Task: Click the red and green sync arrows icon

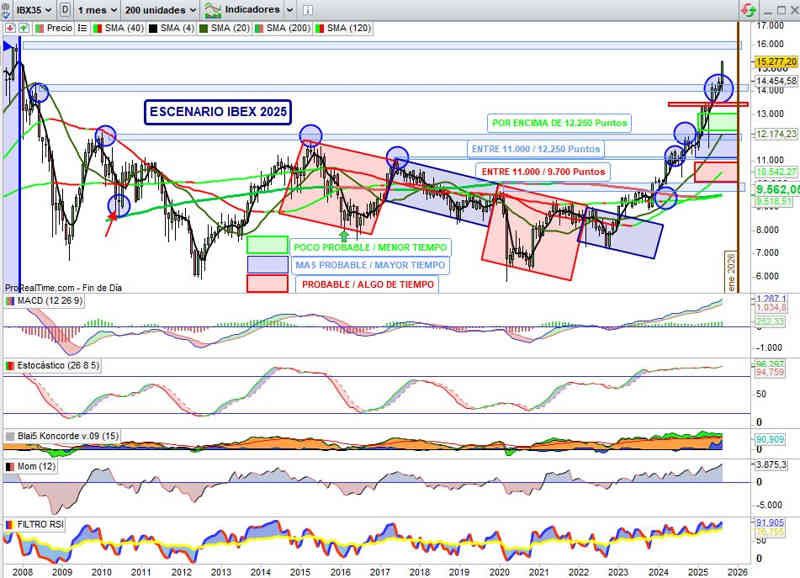Action: (x=748, y=10)
